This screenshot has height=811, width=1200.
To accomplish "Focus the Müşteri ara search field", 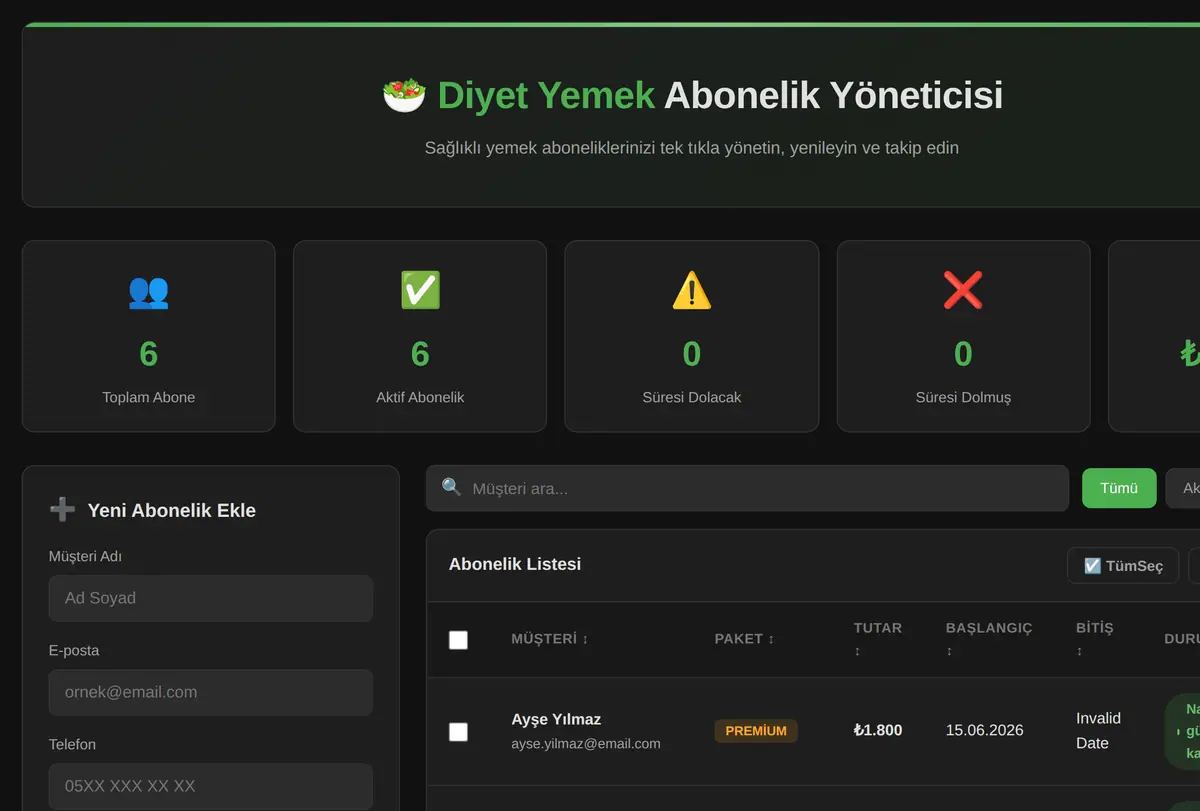I will (747, 488).
